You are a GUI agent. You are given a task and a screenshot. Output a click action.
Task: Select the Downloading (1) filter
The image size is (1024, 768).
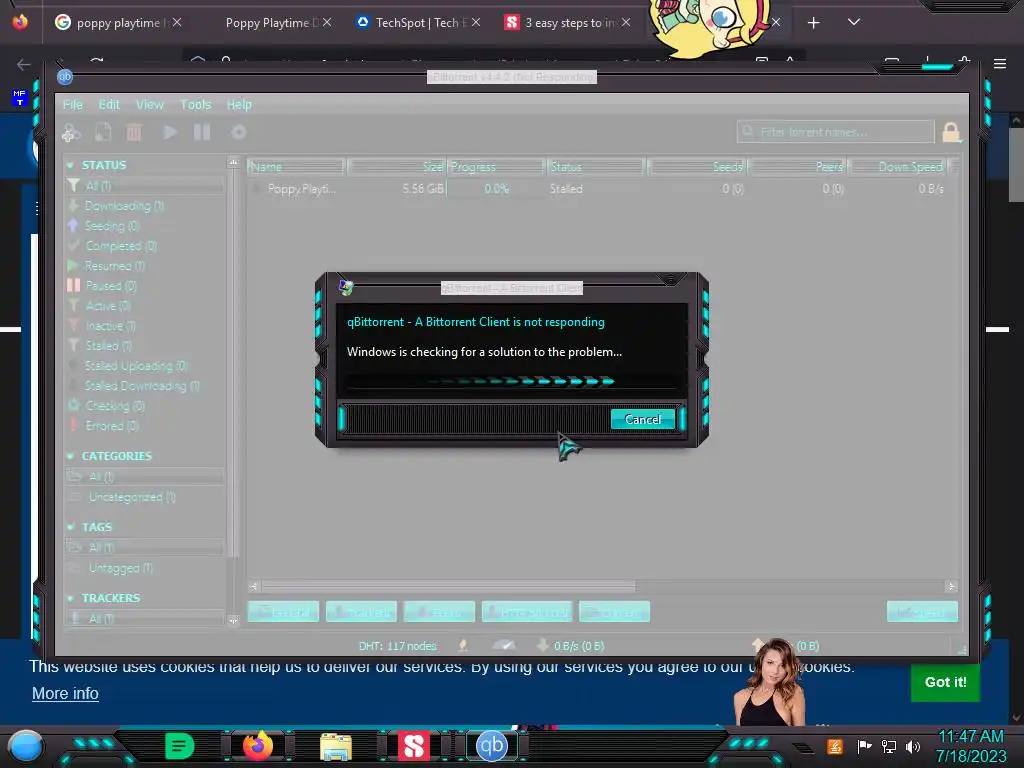pyautogui.click(x=124, y=206)
